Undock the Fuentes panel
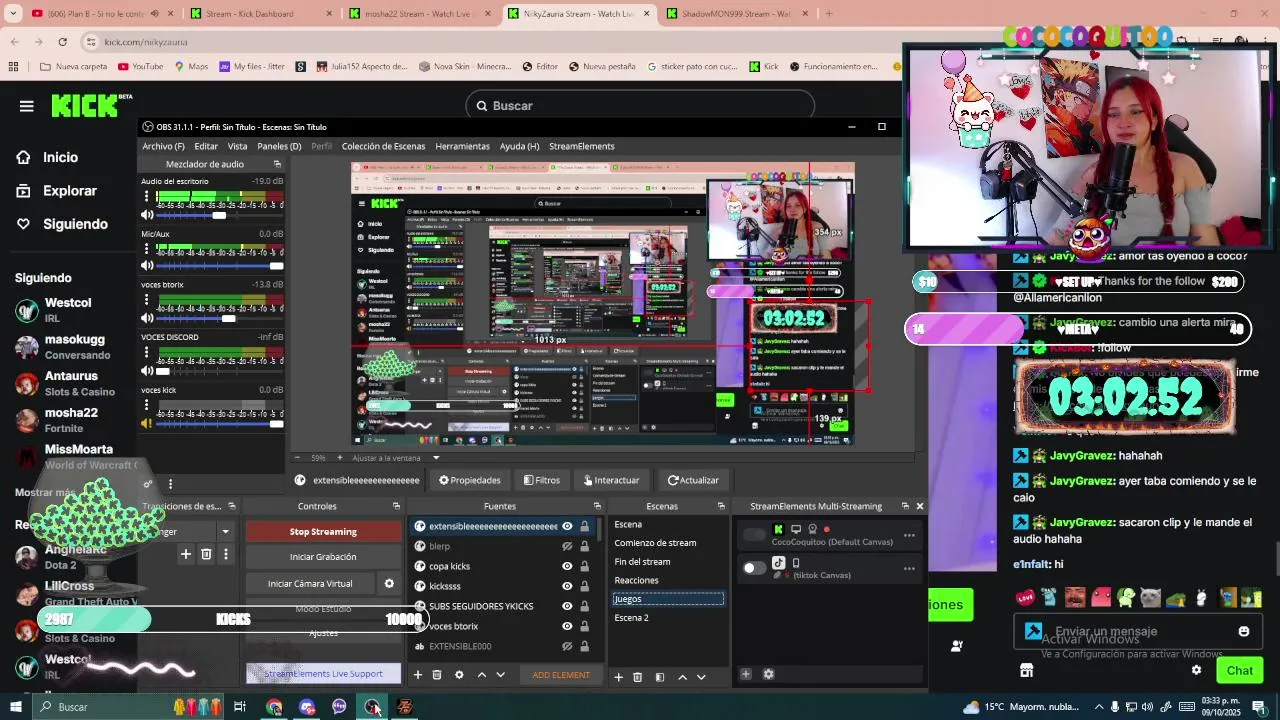The height and width of the screenshot is (720, 1280). [x=597, y=506]
